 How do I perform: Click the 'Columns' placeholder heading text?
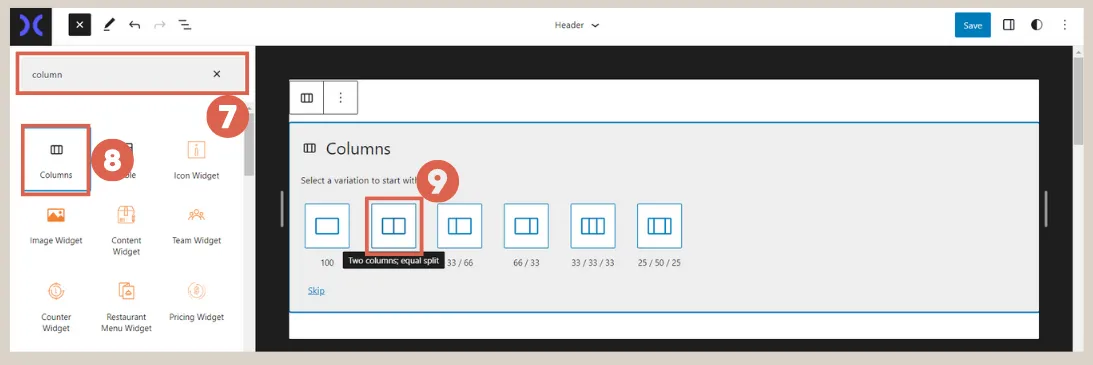(358, 148)
